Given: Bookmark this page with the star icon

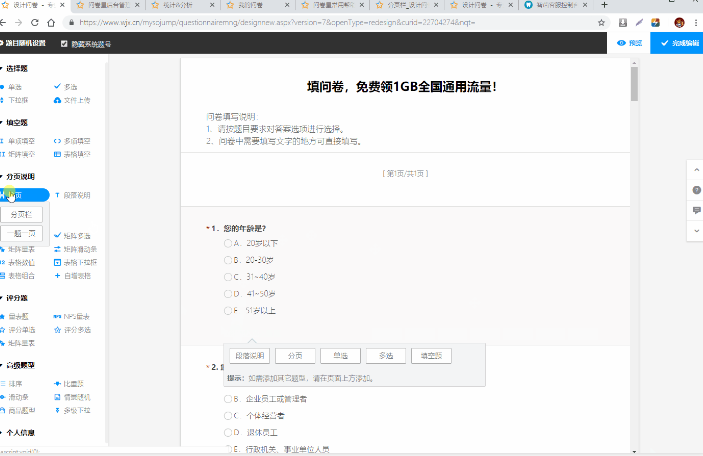Looking at the screenshot, I should [x=601, y=22].
